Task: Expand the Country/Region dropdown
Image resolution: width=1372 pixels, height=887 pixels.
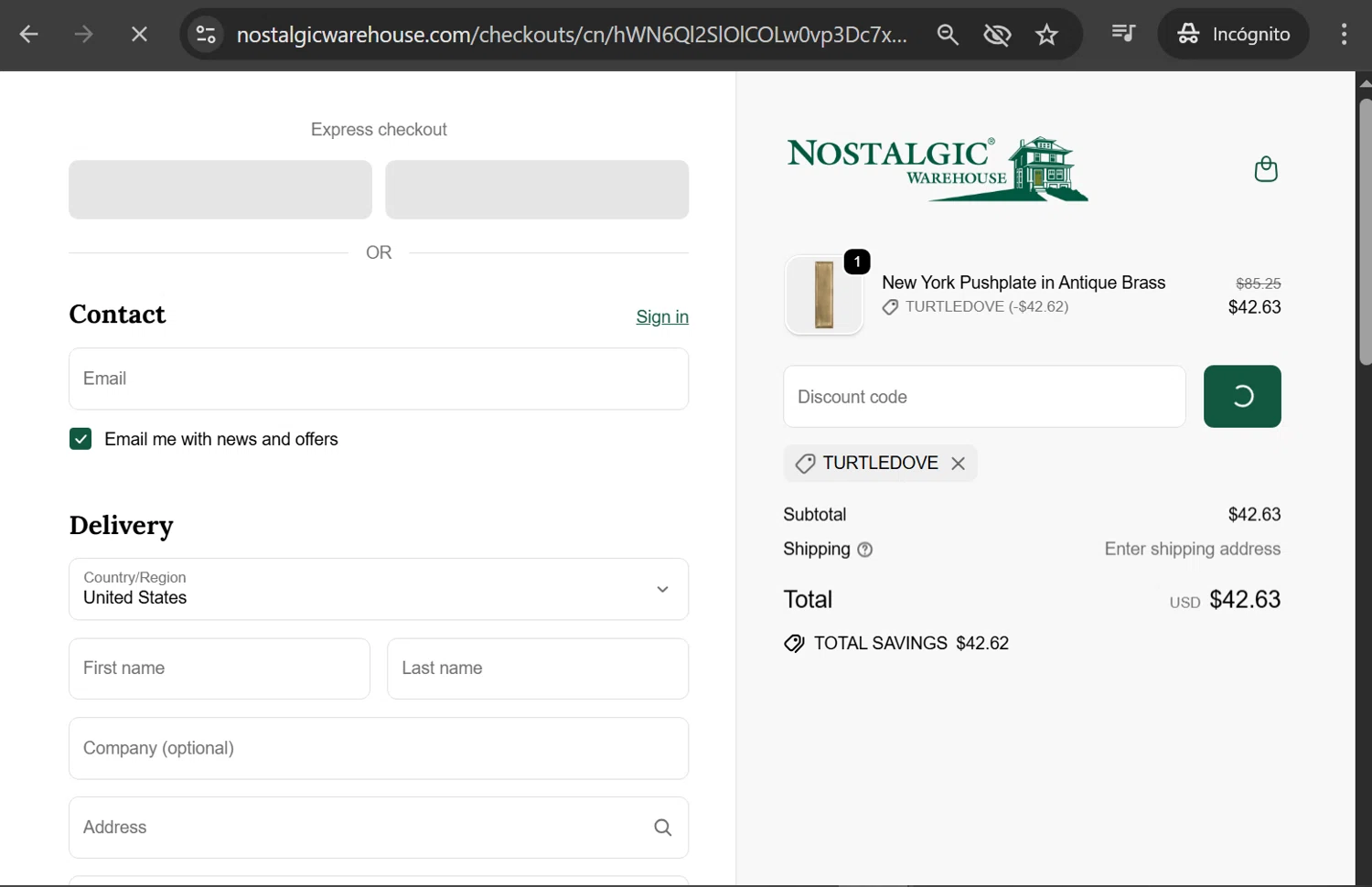Action: click(x=379, y=589)
